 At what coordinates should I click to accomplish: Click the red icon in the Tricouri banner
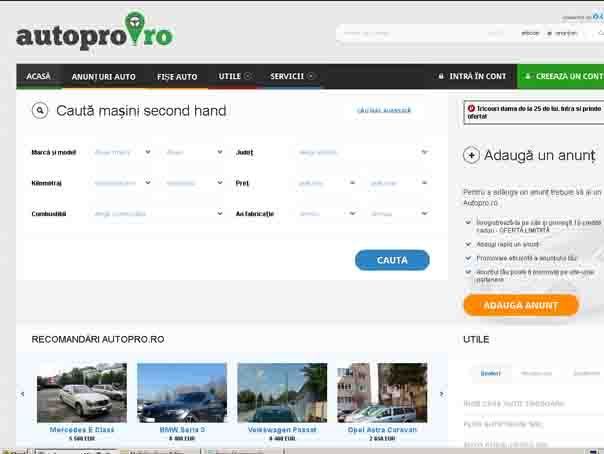[x=471, y=109]
